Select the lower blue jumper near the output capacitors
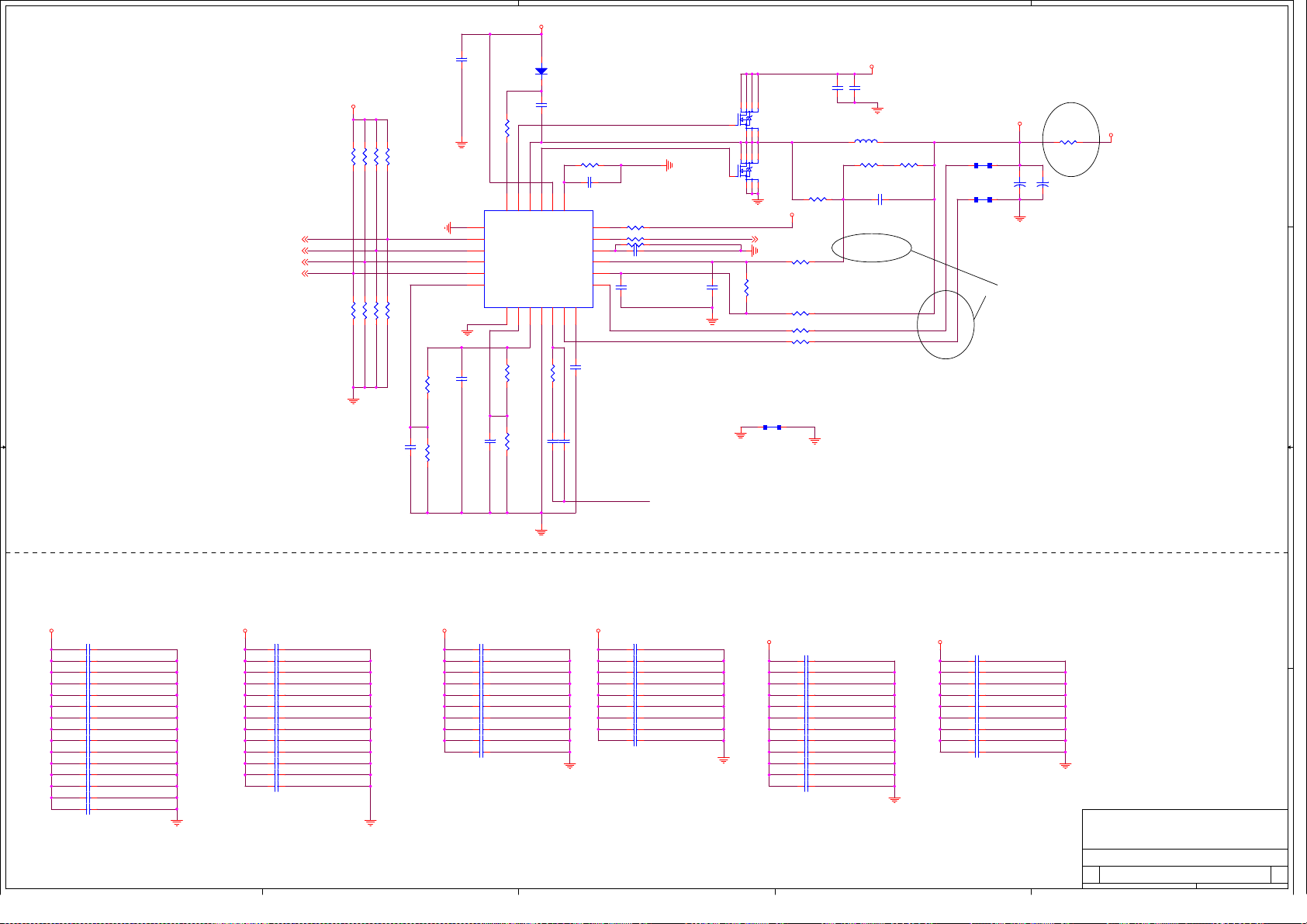Image resolution: width=1307 pixels, height=924 pixels. pos(983,199)
